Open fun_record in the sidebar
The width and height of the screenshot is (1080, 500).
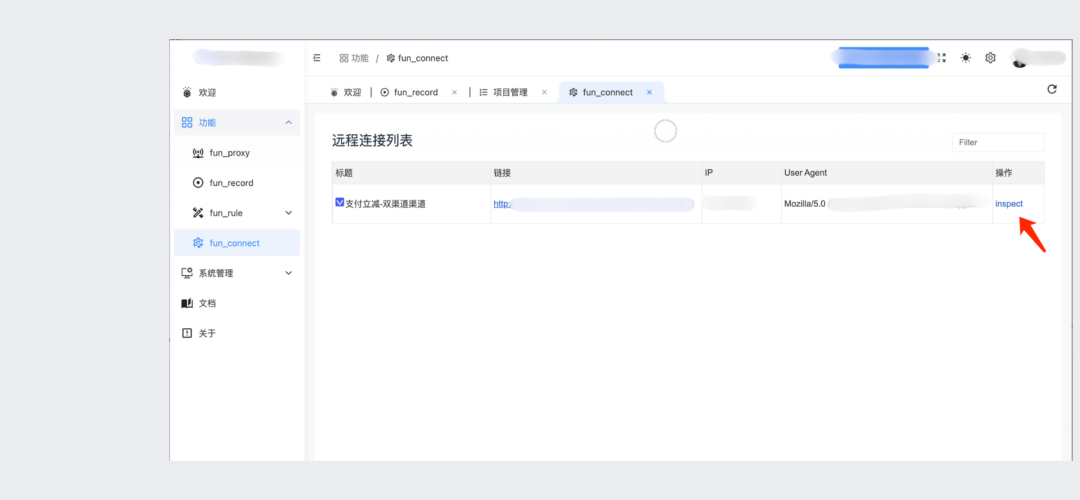tap(231, 183)
